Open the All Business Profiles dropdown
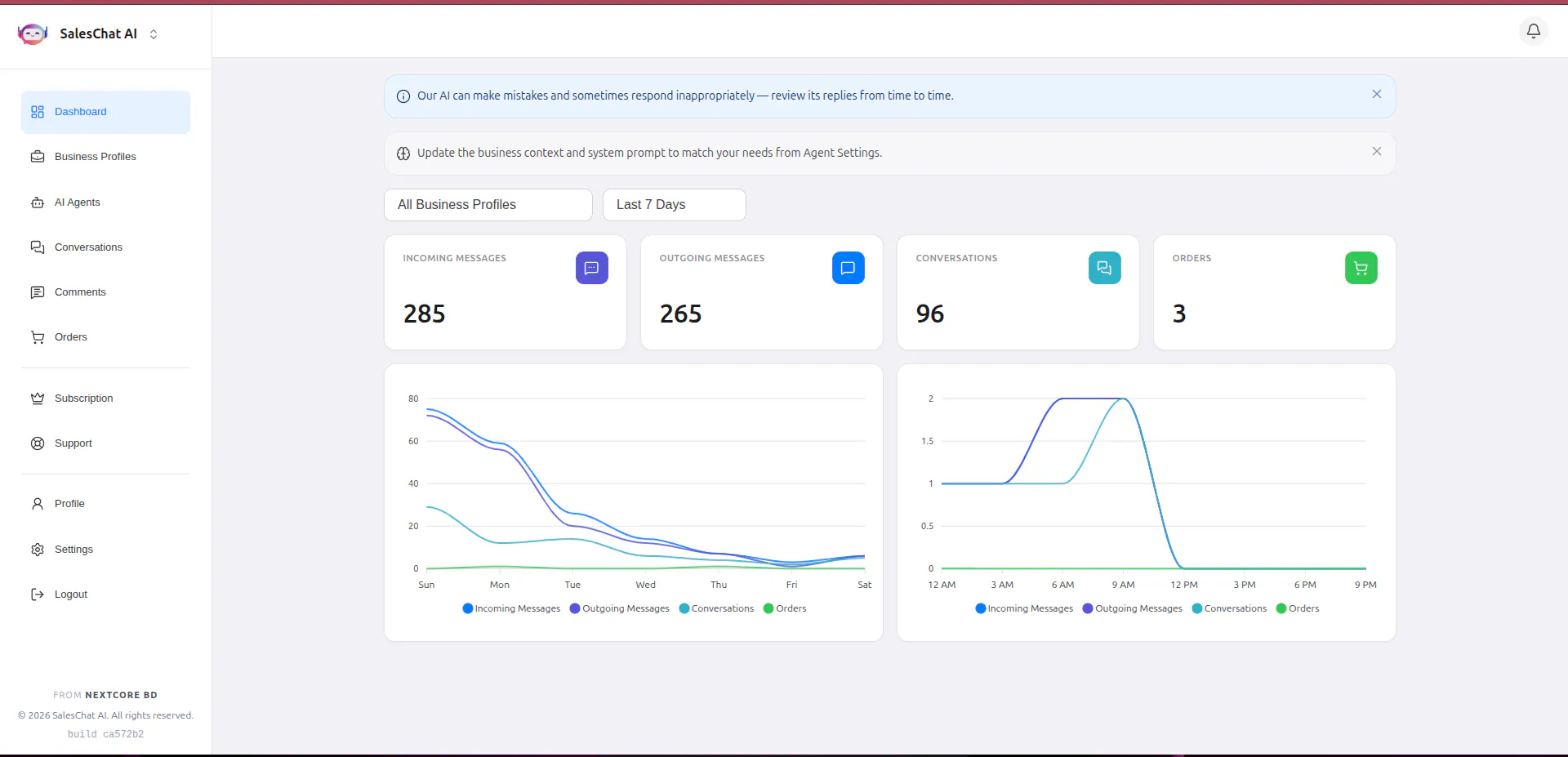 tap(488, 205)
